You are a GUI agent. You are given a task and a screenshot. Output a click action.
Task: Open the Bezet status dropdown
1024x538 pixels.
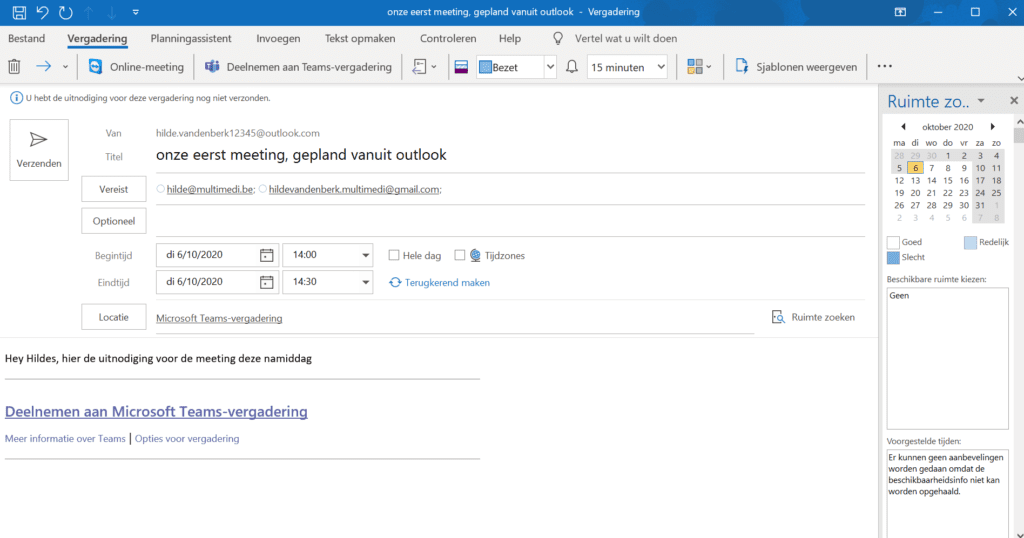coord(550,67)
